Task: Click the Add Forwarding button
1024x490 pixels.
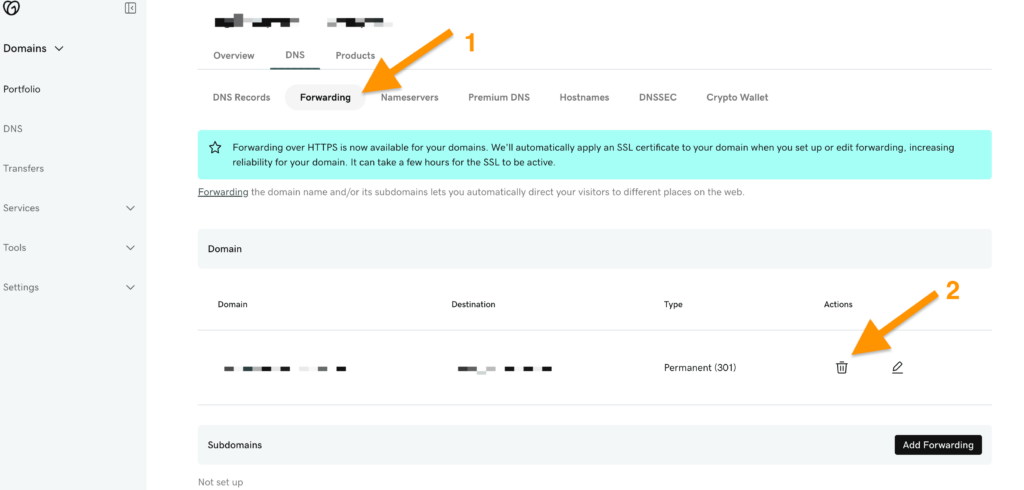Action: 938,445
